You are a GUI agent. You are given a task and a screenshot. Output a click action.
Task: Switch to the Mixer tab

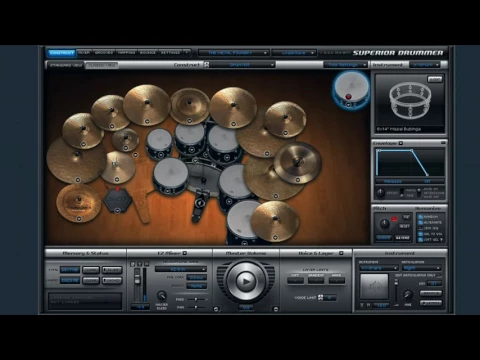click(84, 53)
